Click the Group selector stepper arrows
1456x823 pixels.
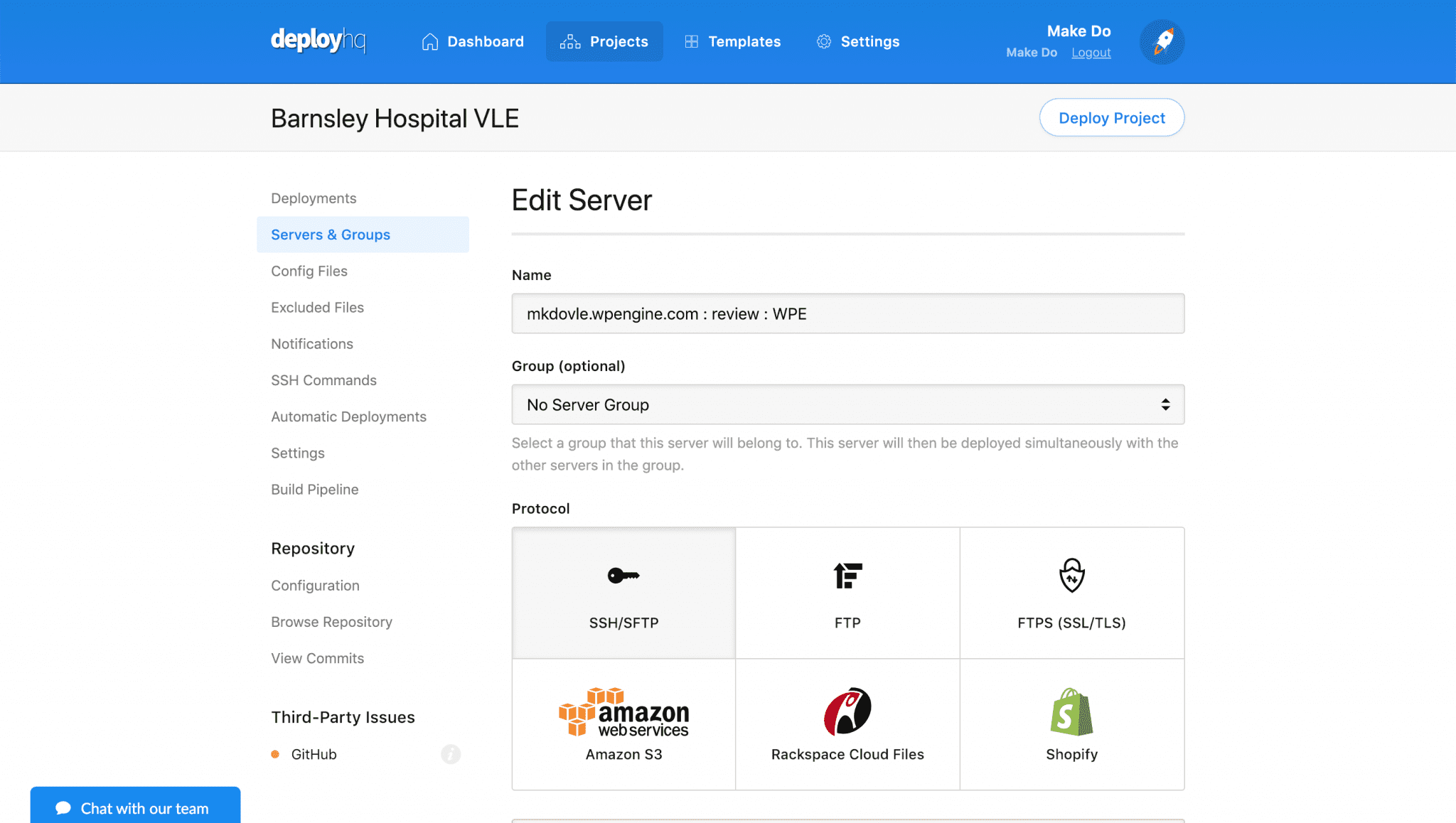tap(1165, 404)
